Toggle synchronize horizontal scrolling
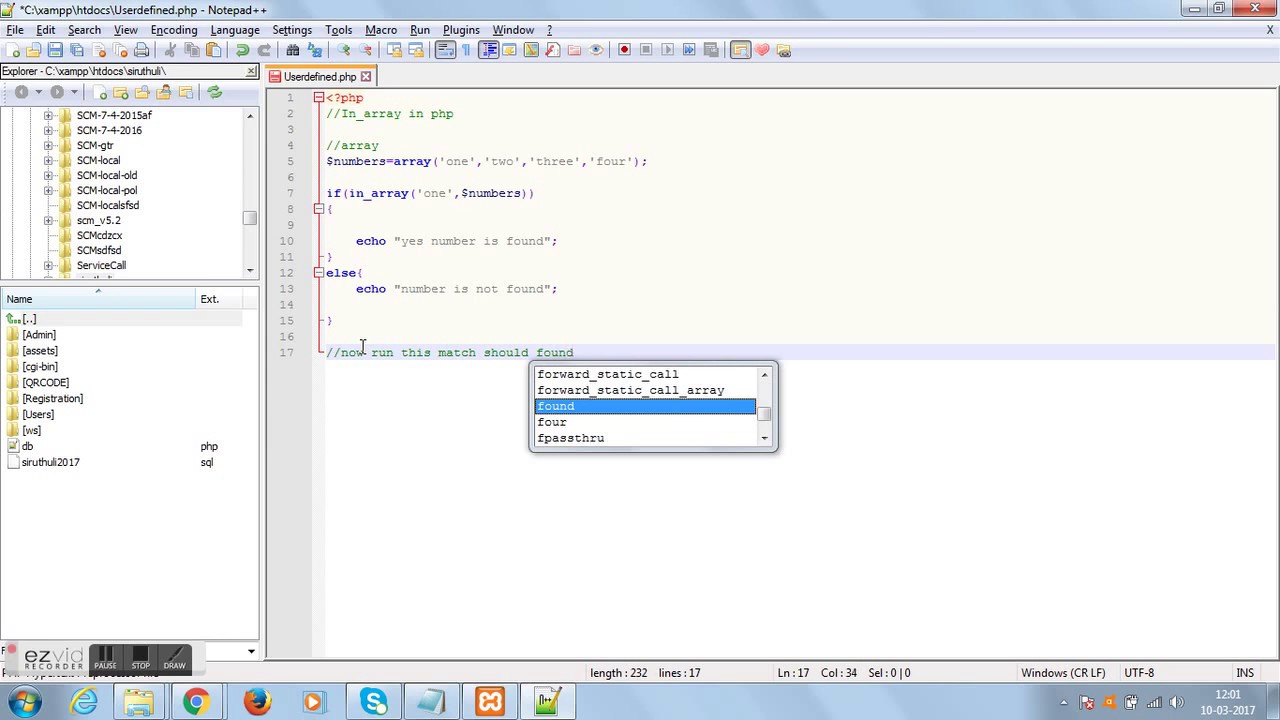The width and height of the screenshot is (1280, 720). [x=415, y=50]
